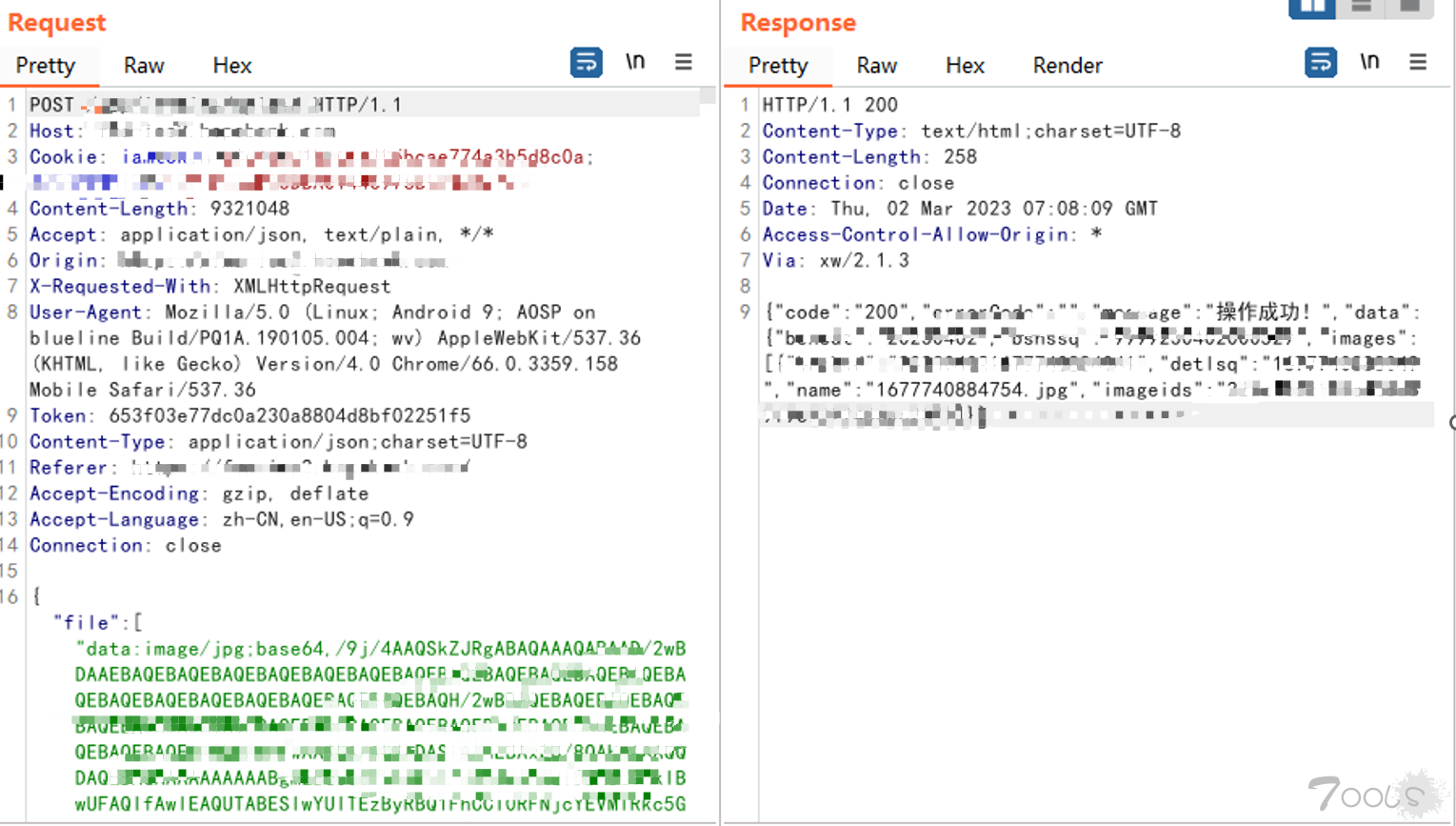Screen dimensions: 1456x826
Task: Click the User-Agent header name
Action: pos(86,312)
